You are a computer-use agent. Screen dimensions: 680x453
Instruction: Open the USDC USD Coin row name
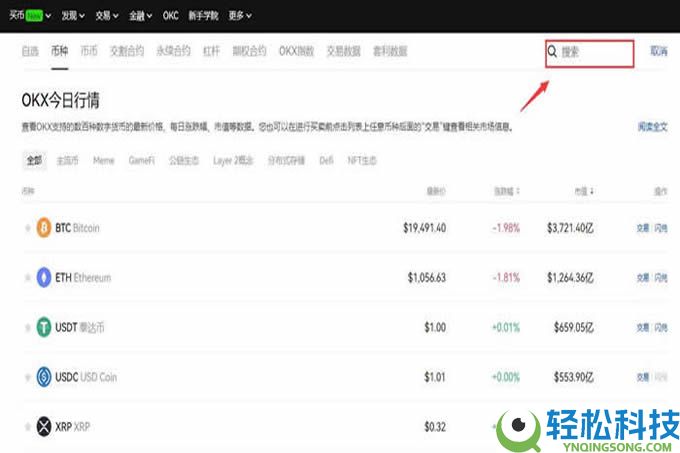pos(86,377)
